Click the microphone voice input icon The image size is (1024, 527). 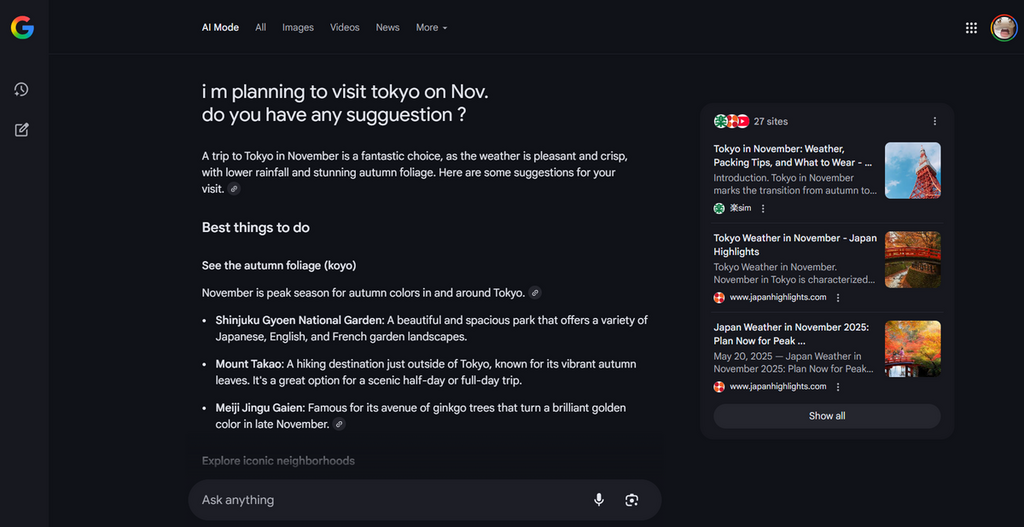coord(599,500)
